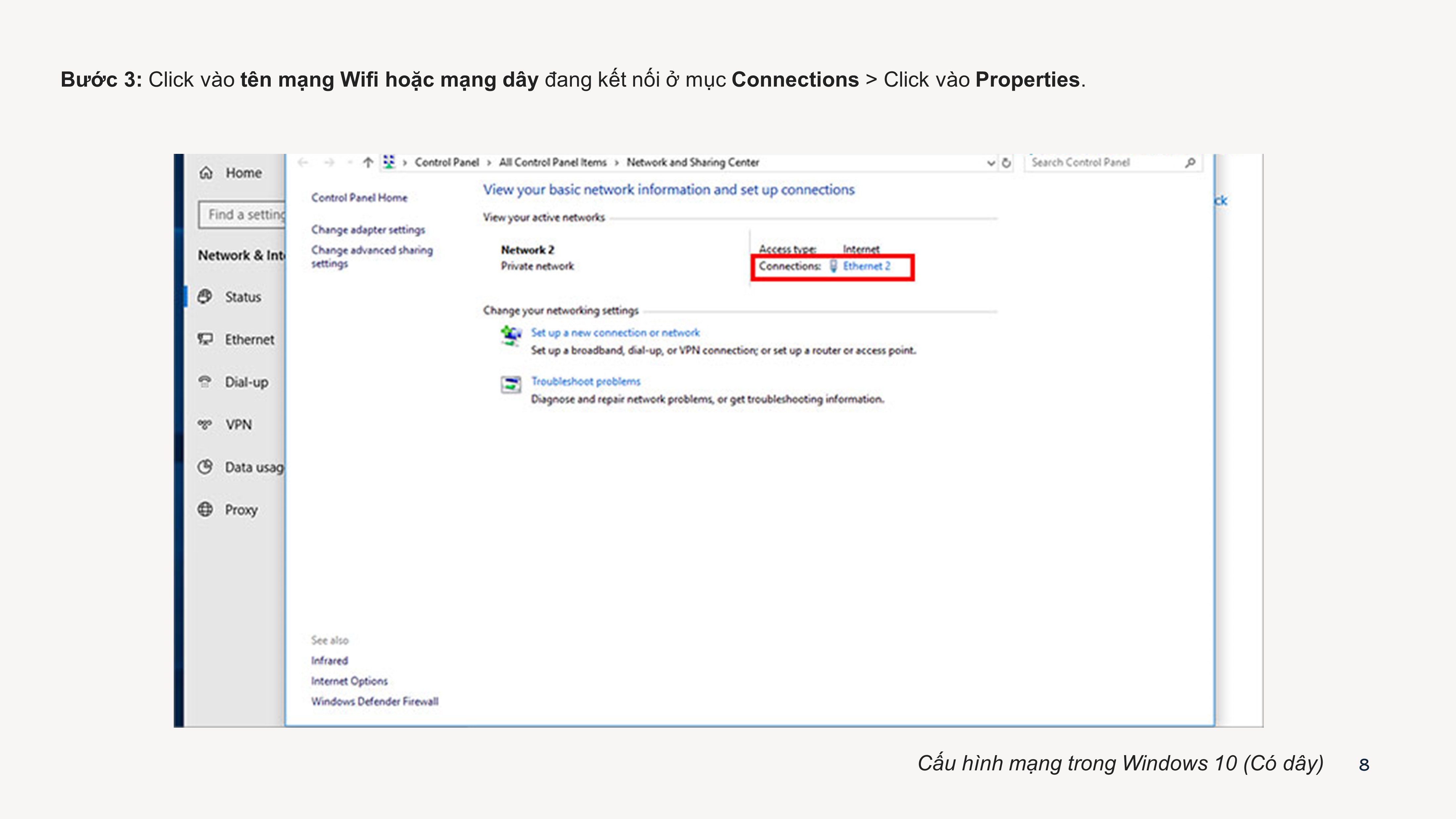This screenshot has width=1456, height=819.
Task: Expand the chevron after Control Panel breadcrumb
Action: click(x=489, y=163)
